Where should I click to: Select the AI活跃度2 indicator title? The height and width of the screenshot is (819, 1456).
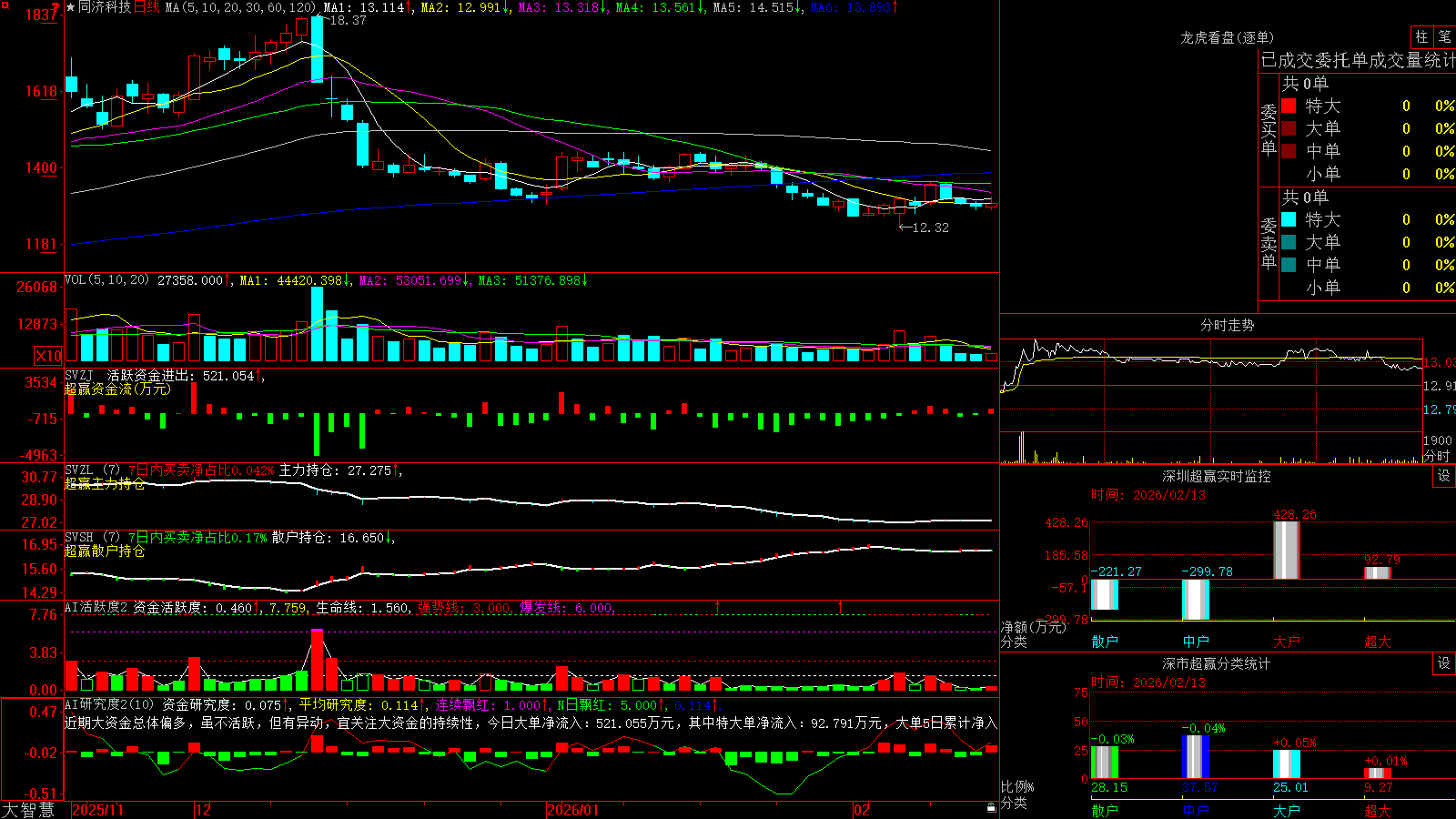(96, 607)
